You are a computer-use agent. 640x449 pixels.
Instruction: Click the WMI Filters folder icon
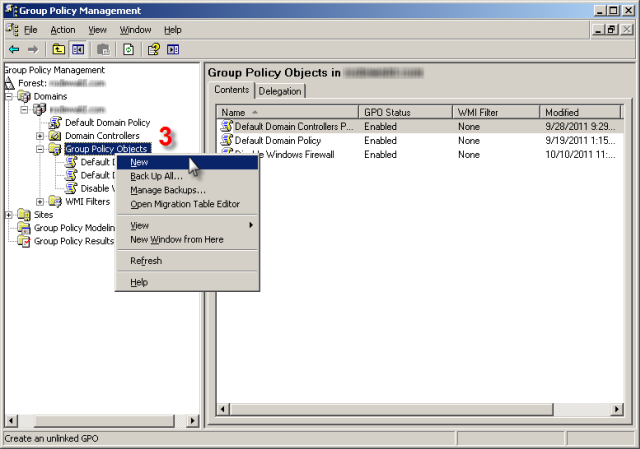point(55,201)
